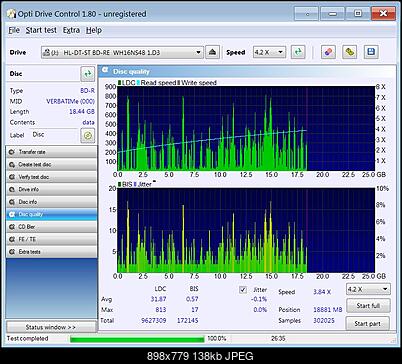The width and height of the screenshot is (402, 364).
Task: Click the LDC average value 31.87
Action: [158, 299]
